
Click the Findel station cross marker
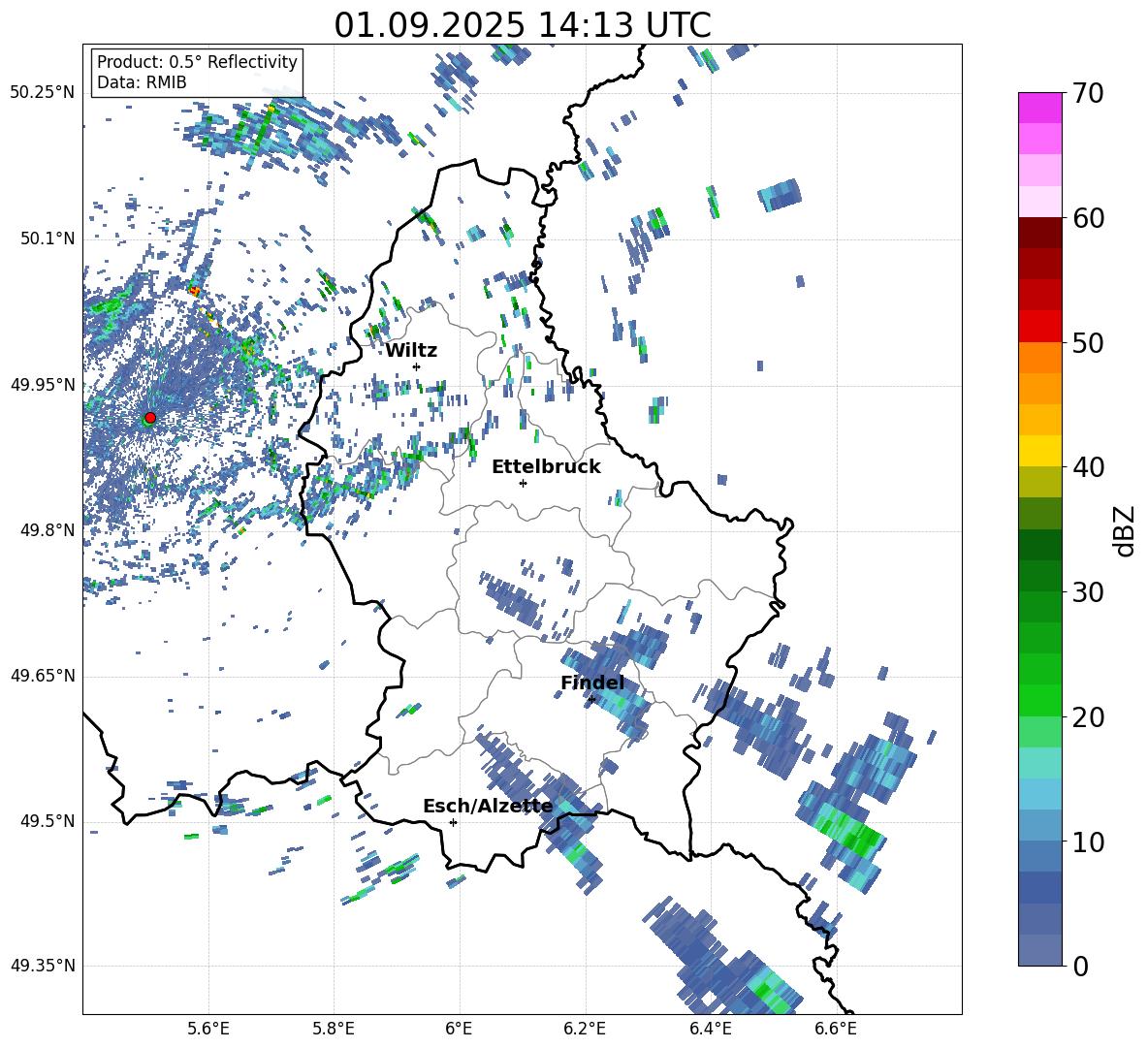(591, 700)
